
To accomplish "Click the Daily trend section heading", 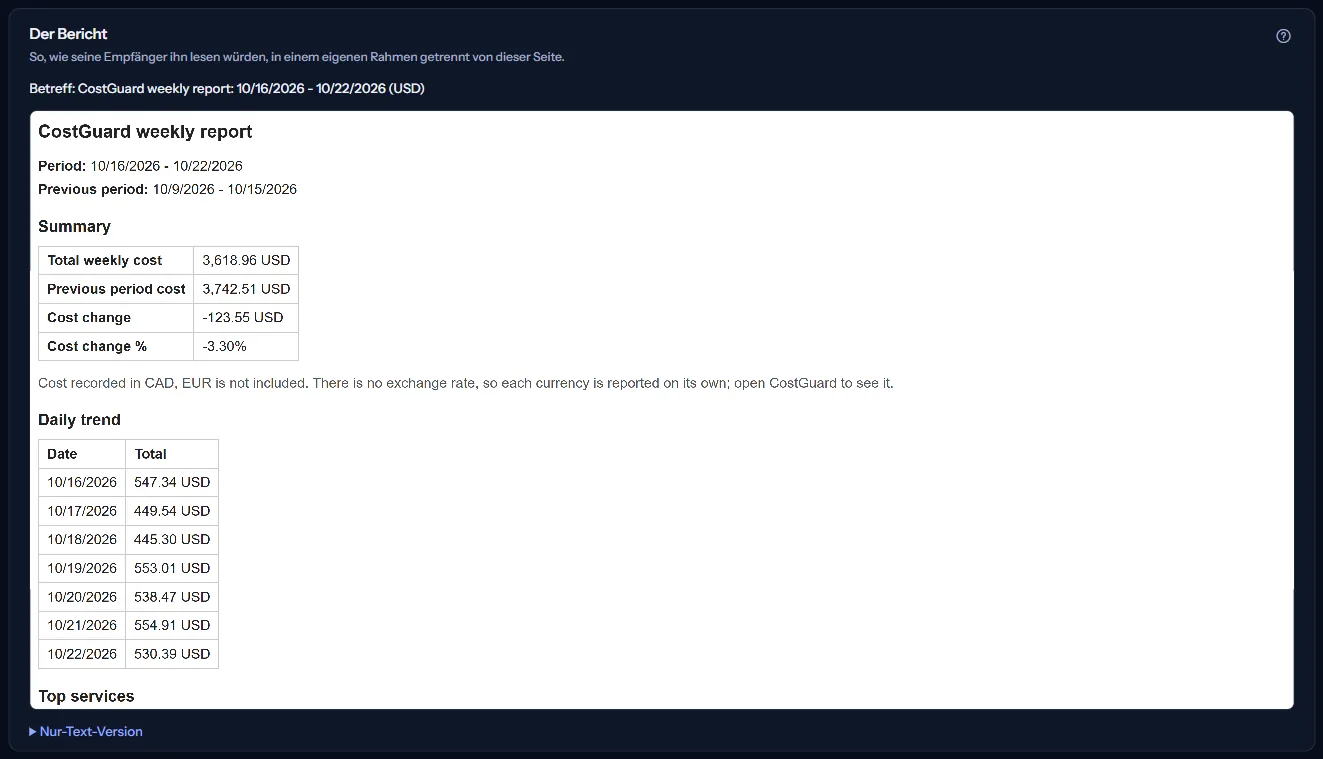I will (79, 420).
